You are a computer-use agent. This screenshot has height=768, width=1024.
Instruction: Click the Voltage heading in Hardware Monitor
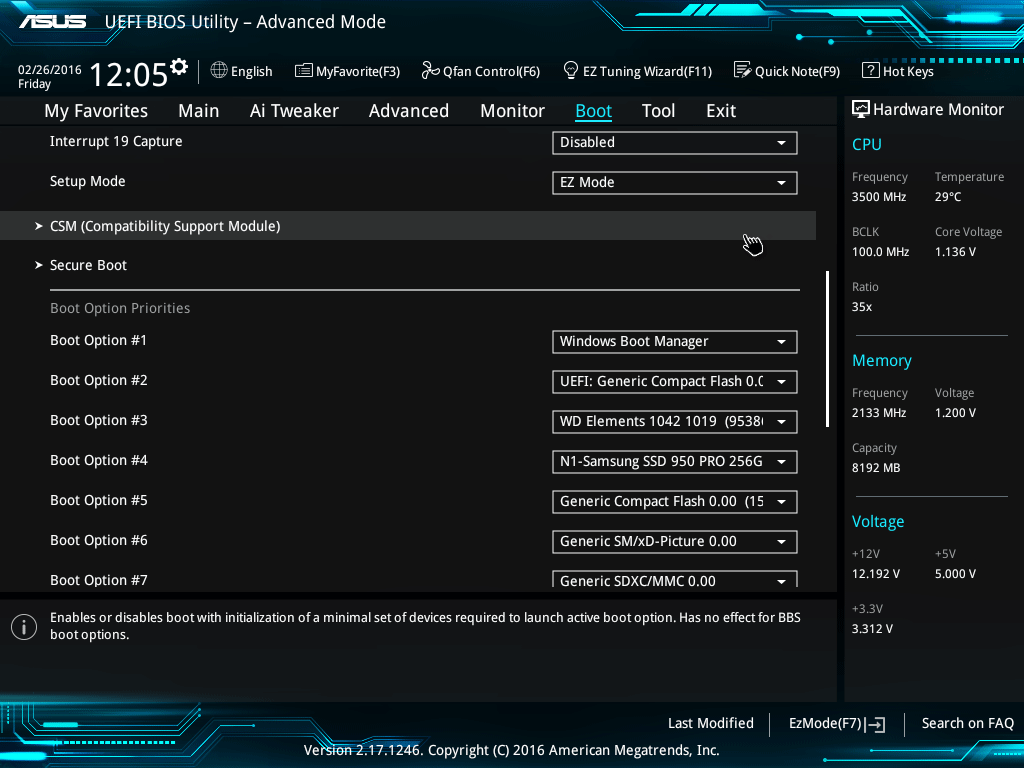[878, 522]
